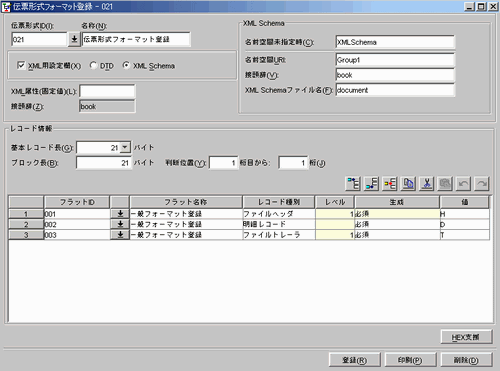Click the 生成 column header
The height and width of the screenshot is (371, 500).
click(x=397, y=202)
